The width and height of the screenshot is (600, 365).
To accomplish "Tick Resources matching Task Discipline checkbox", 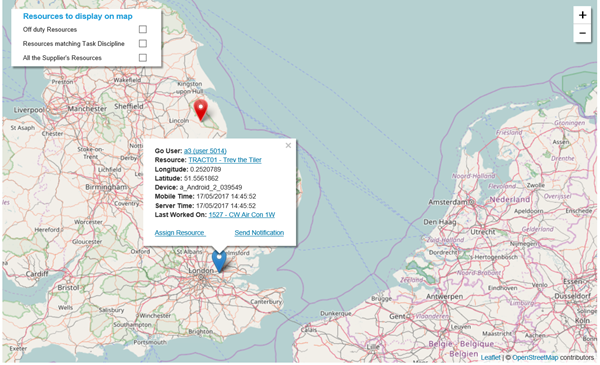I will click(143, 44).
